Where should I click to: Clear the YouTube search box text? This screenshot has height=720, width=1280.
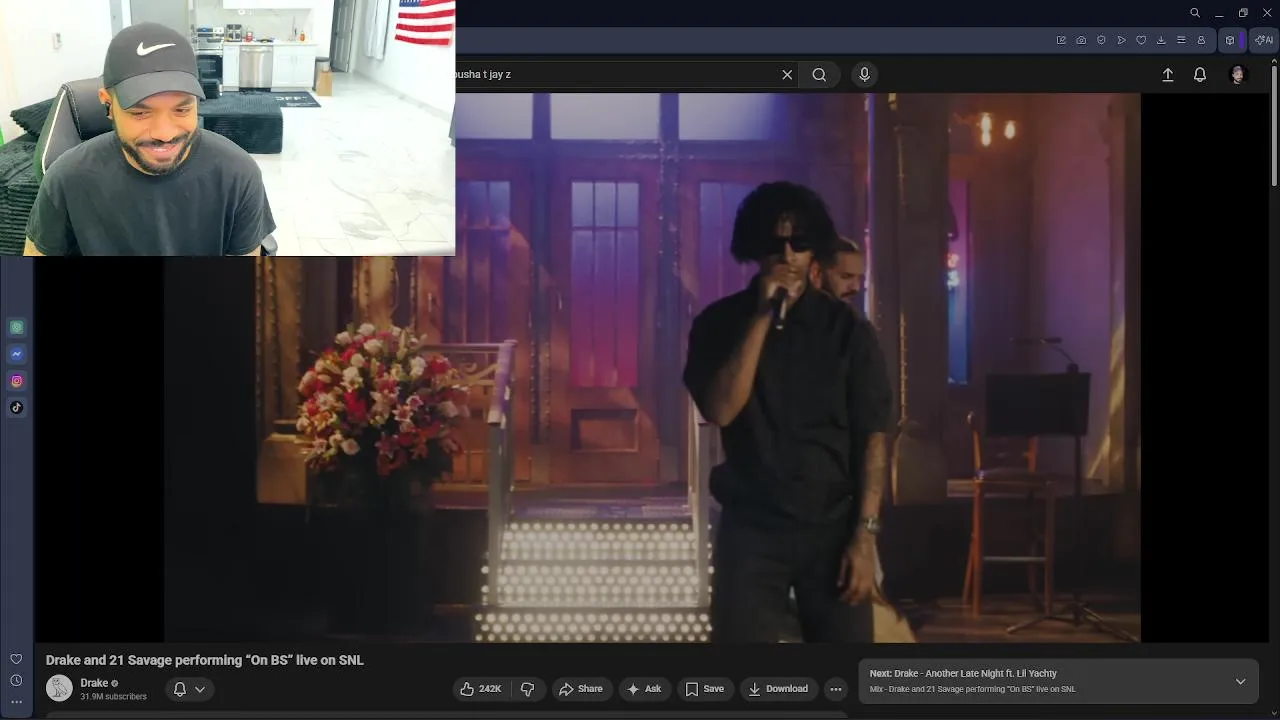coord(787,74)
